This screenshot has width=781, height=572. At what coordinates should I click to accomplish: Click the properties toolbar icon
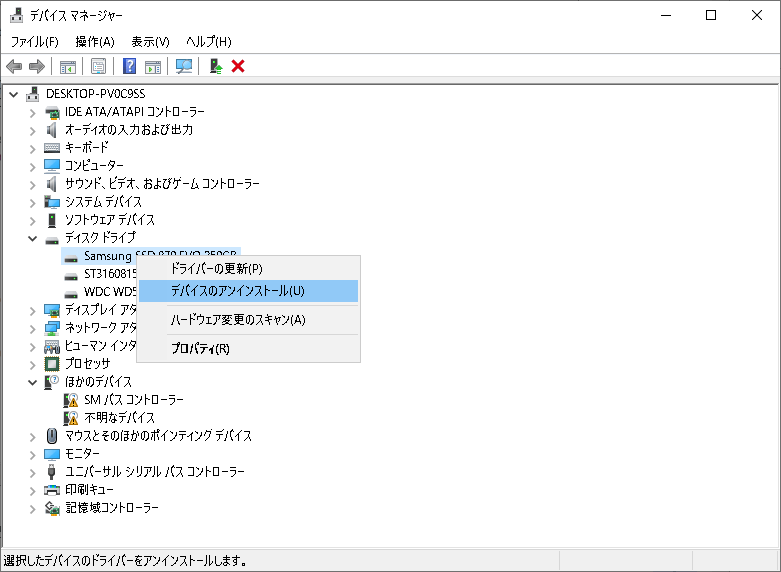click(x=99, y=66)
